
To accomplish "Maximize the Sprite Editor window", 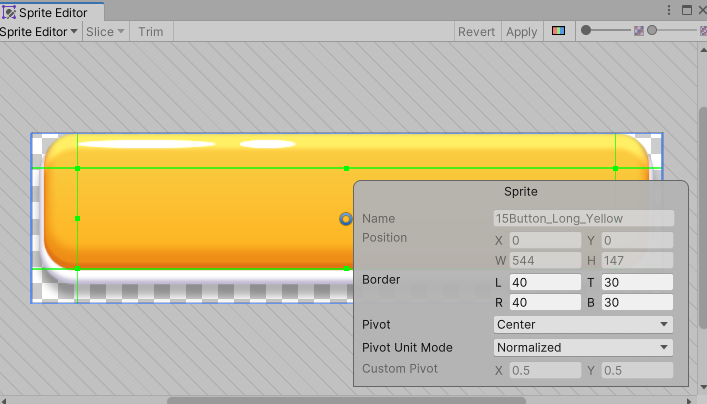I will click(687, 10).
